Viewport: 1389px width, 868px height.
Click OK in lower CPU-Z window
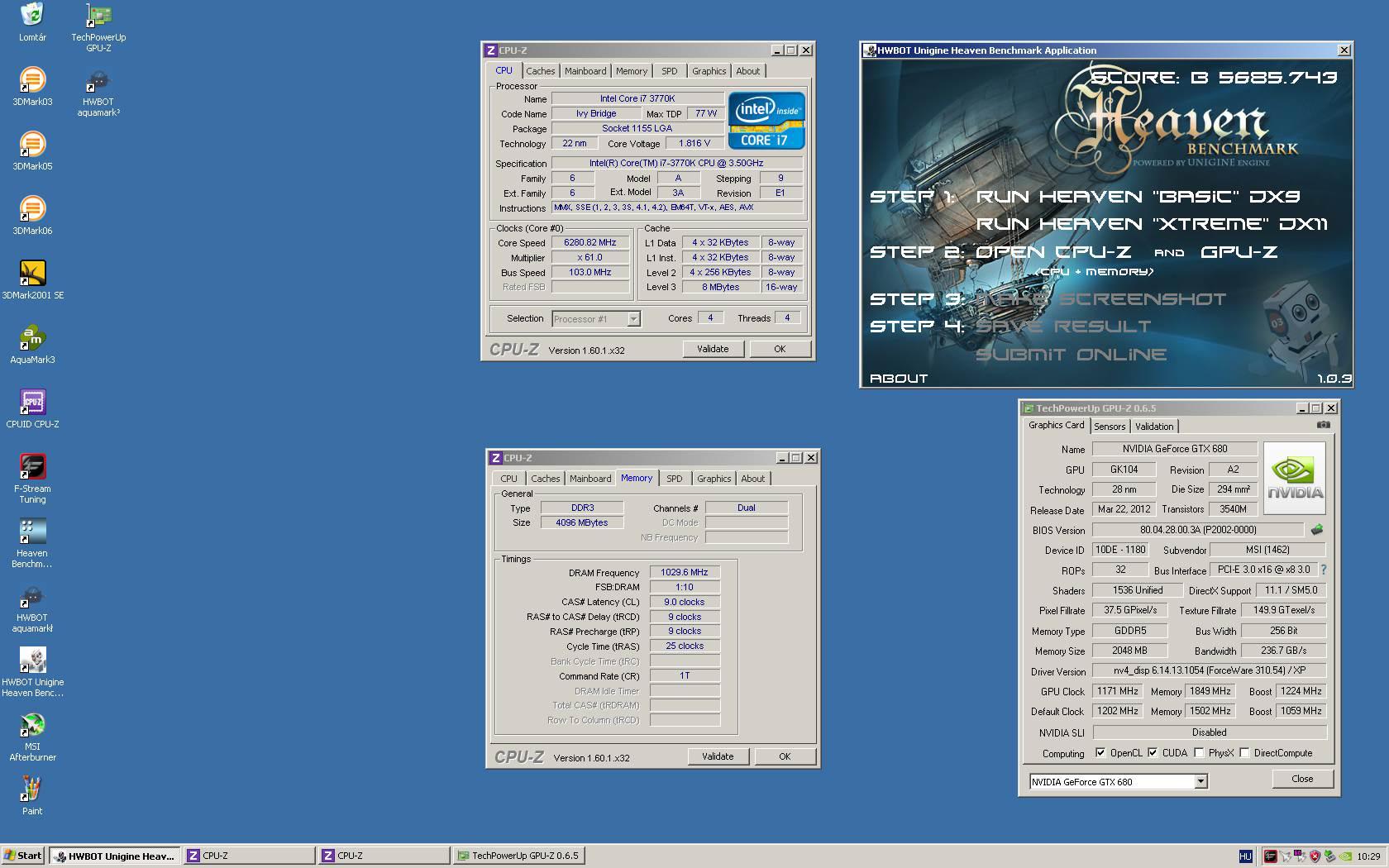[x=785, y=756]
